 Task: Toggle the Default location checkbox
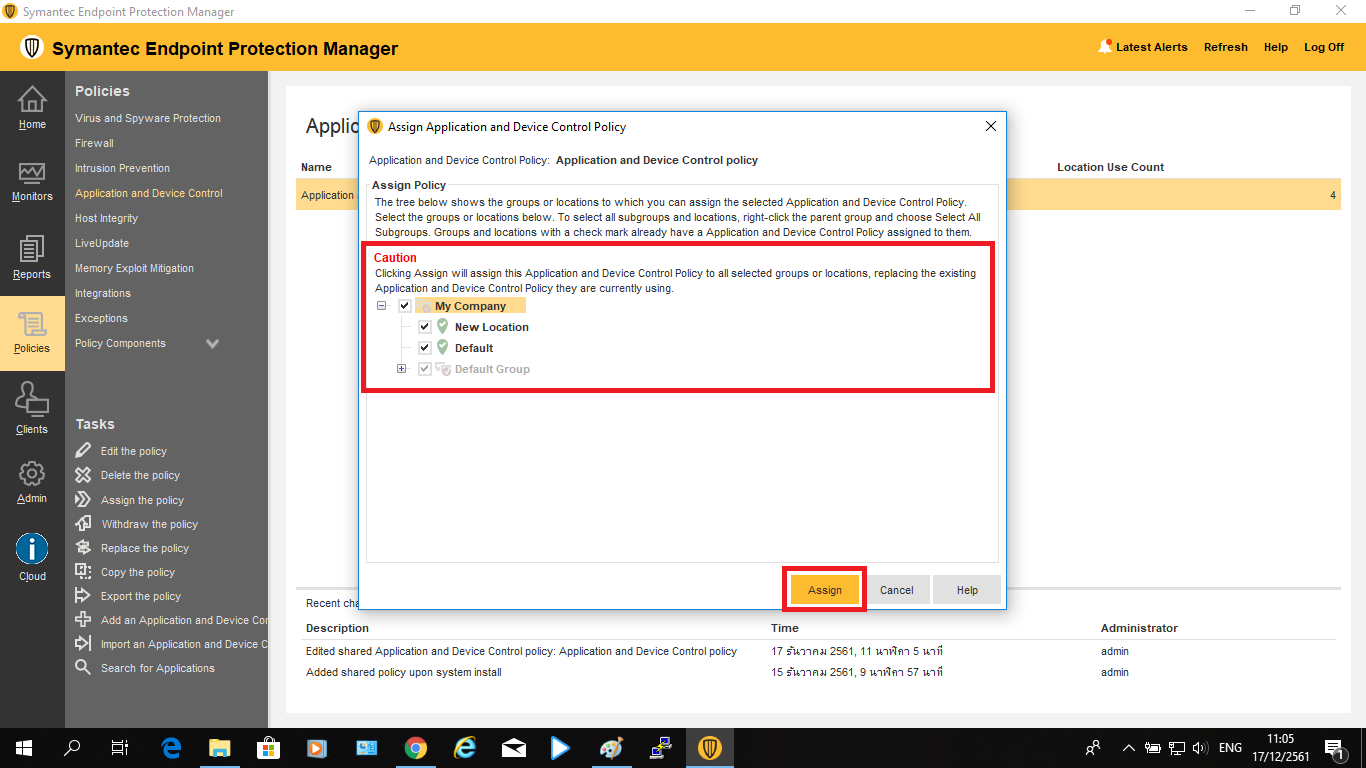coord(425,348)
